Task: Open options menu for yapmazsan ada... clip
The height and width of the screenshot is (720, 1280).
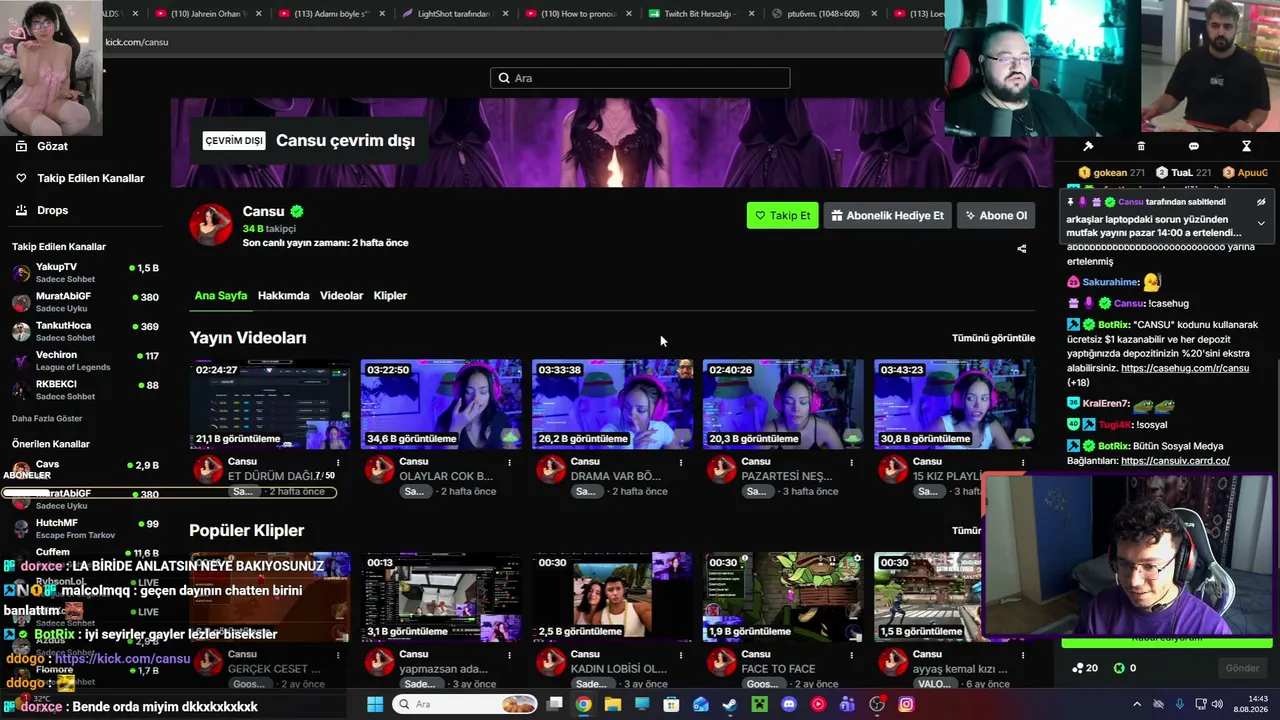Action: click(x=509, y=655)
